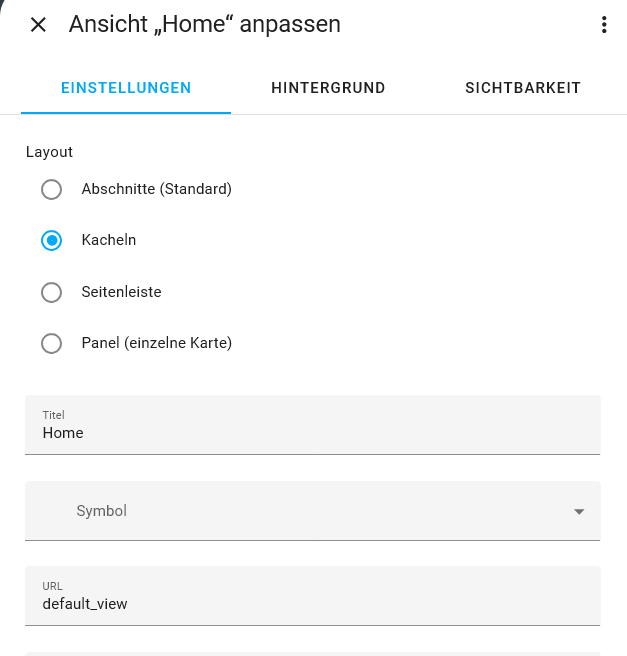Viewport: 627px width, 656px height.
Task: Click the Titel field containing Home
Action: coord(312,433)
